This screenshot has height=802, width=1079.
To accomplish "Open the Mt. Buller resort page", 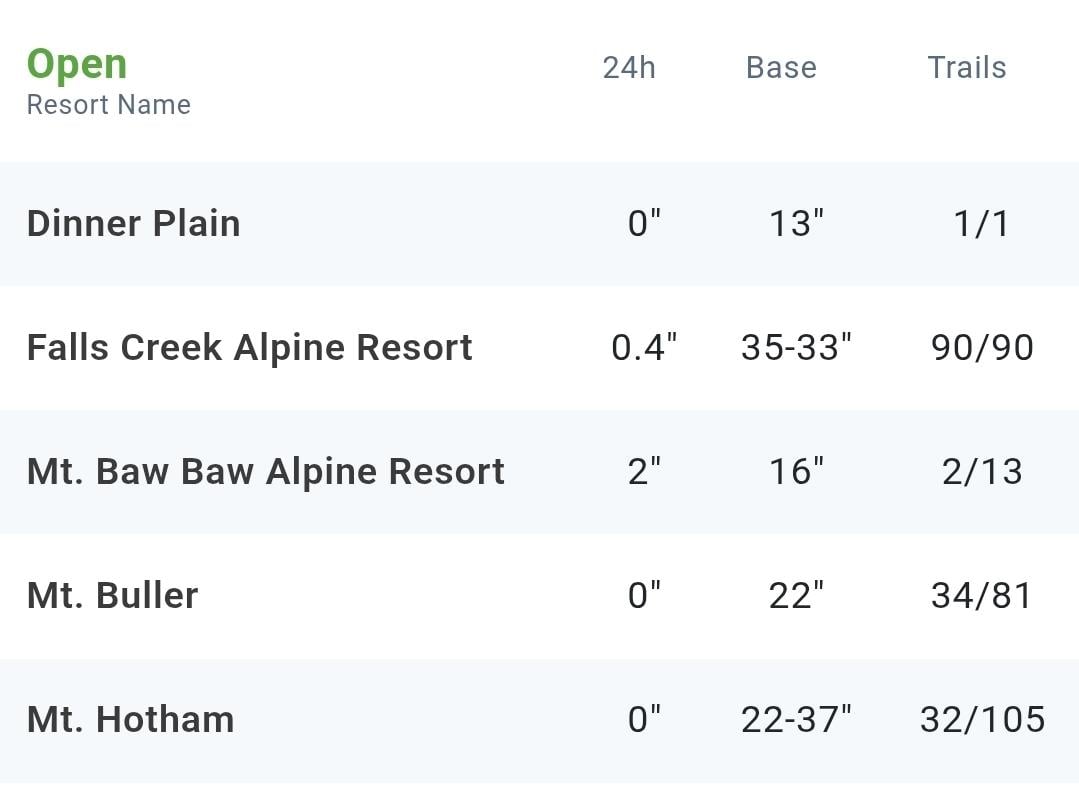I will [112, 595].
